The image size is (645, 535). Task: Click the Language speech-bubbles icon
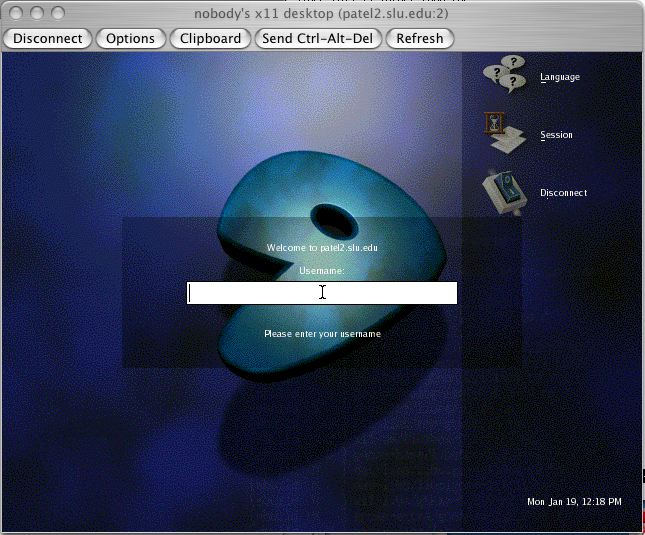505,77
